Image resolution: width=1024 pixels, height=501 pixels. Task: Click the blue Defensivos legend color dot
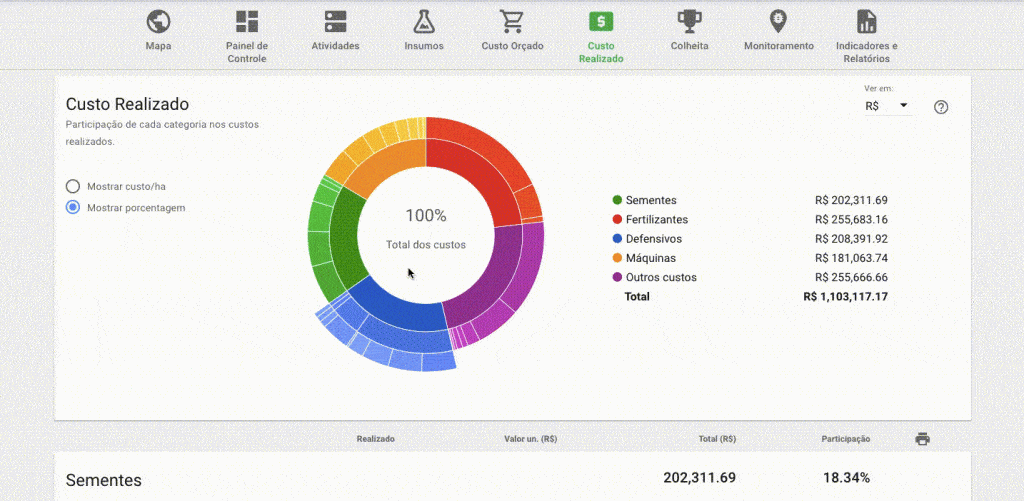(617, 239)
